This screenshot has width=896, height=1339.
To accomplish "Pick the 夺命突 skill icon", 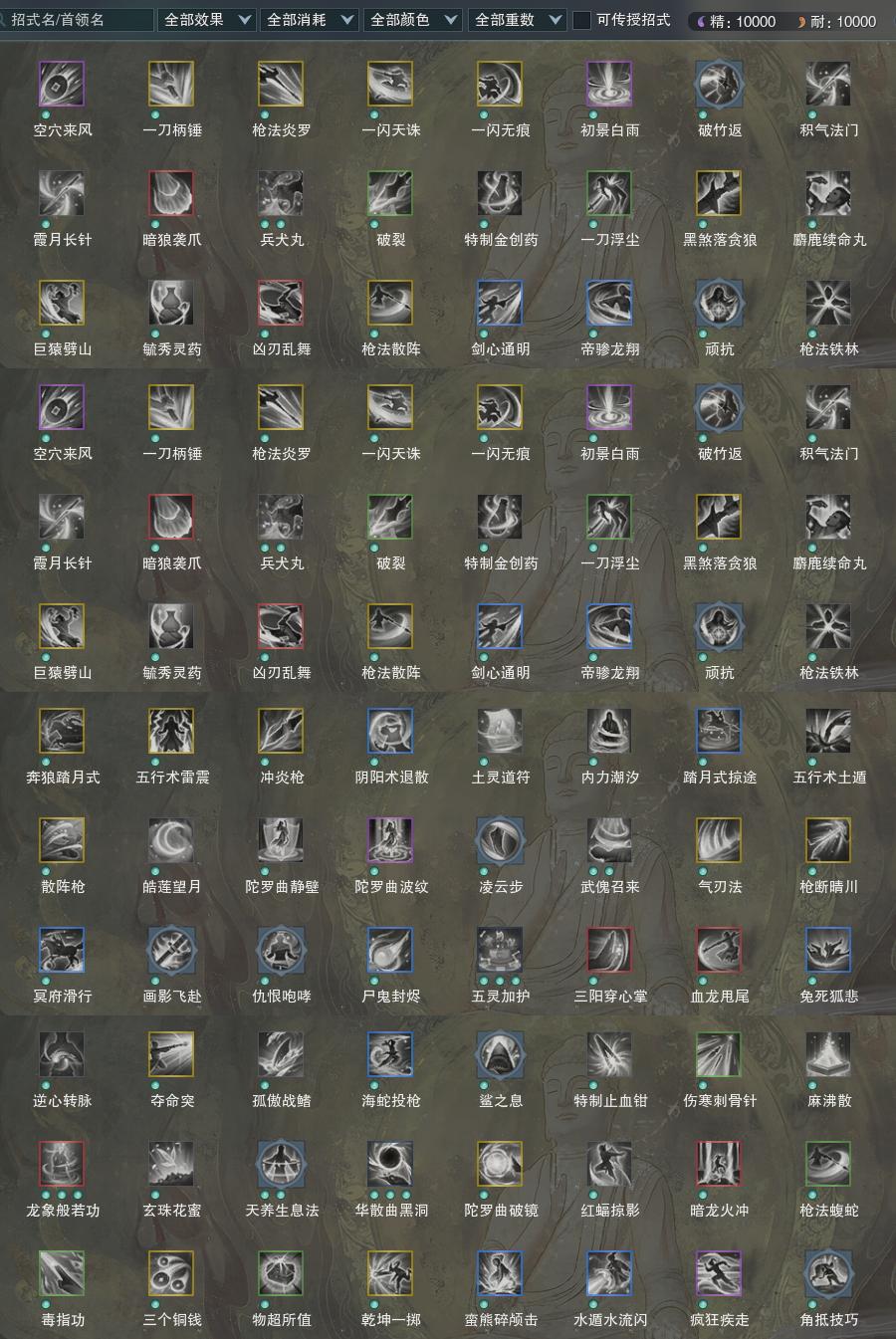I will point(171,1054).
